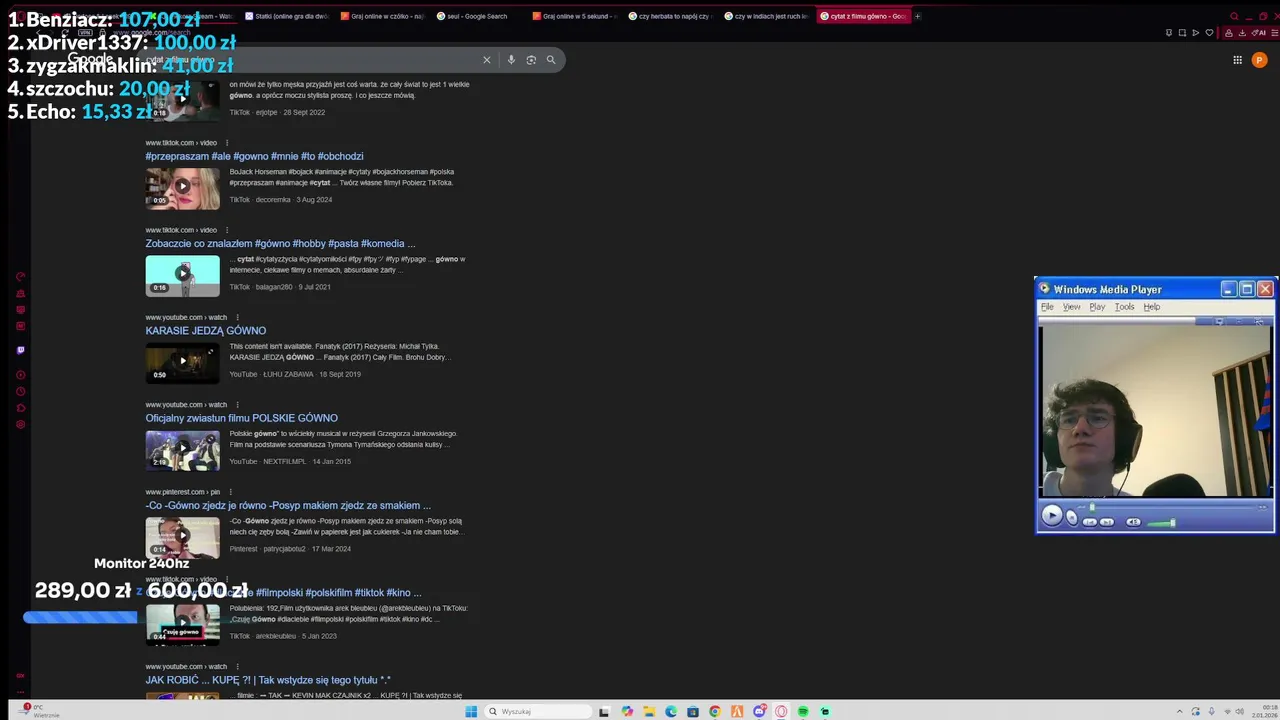Open the View menu in Media Player

(1071, 307)
